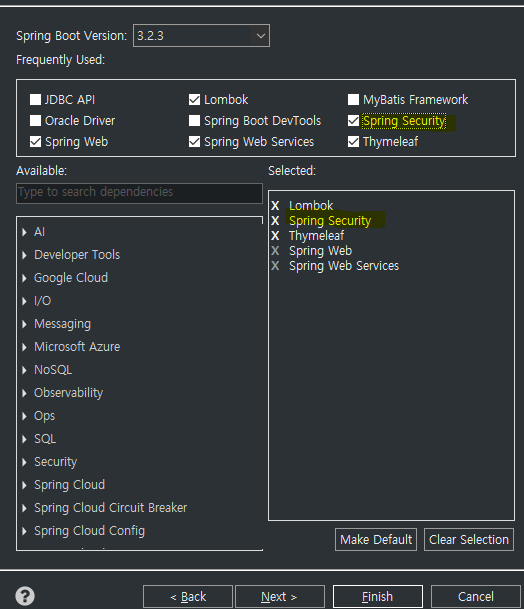Expand the Google Cloud category
This screenshot has height=609, width=524.
coord(24,278)
